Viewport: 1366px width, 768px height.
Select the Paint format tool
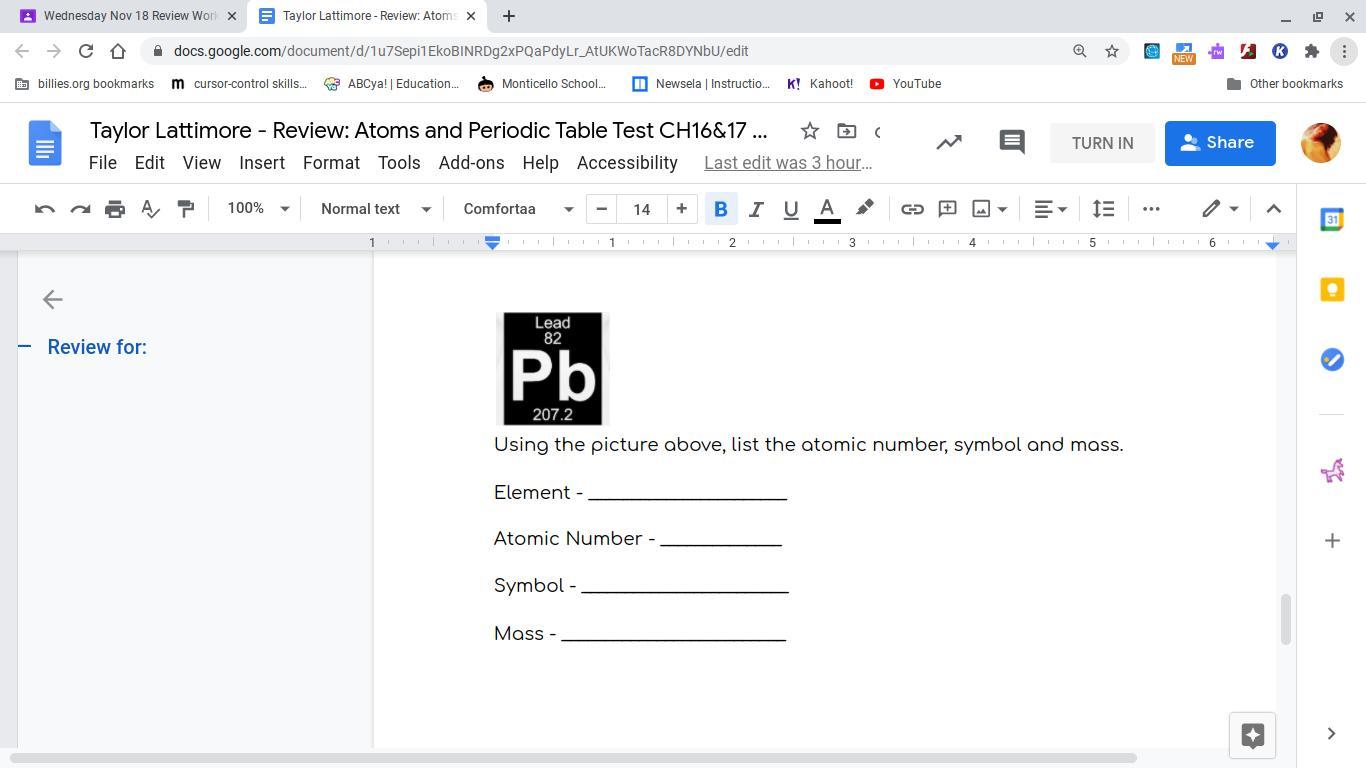click(186, 209)
